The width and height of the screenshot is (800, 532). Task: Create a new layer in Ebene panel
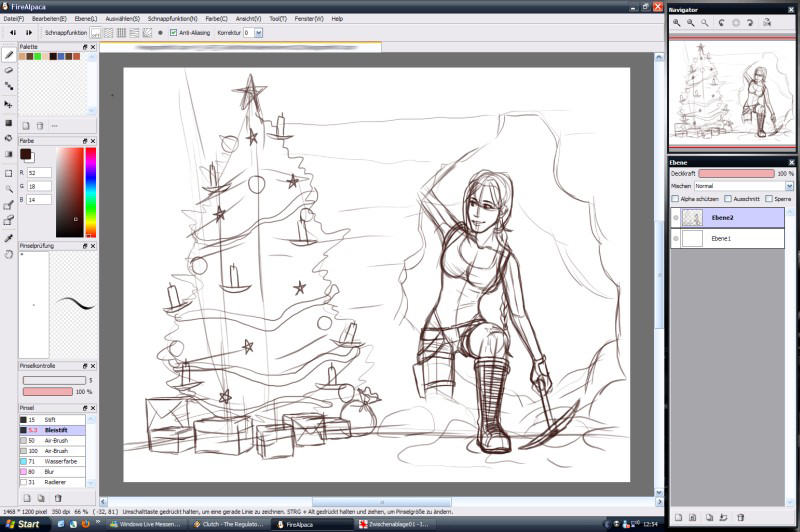(679, 517)
